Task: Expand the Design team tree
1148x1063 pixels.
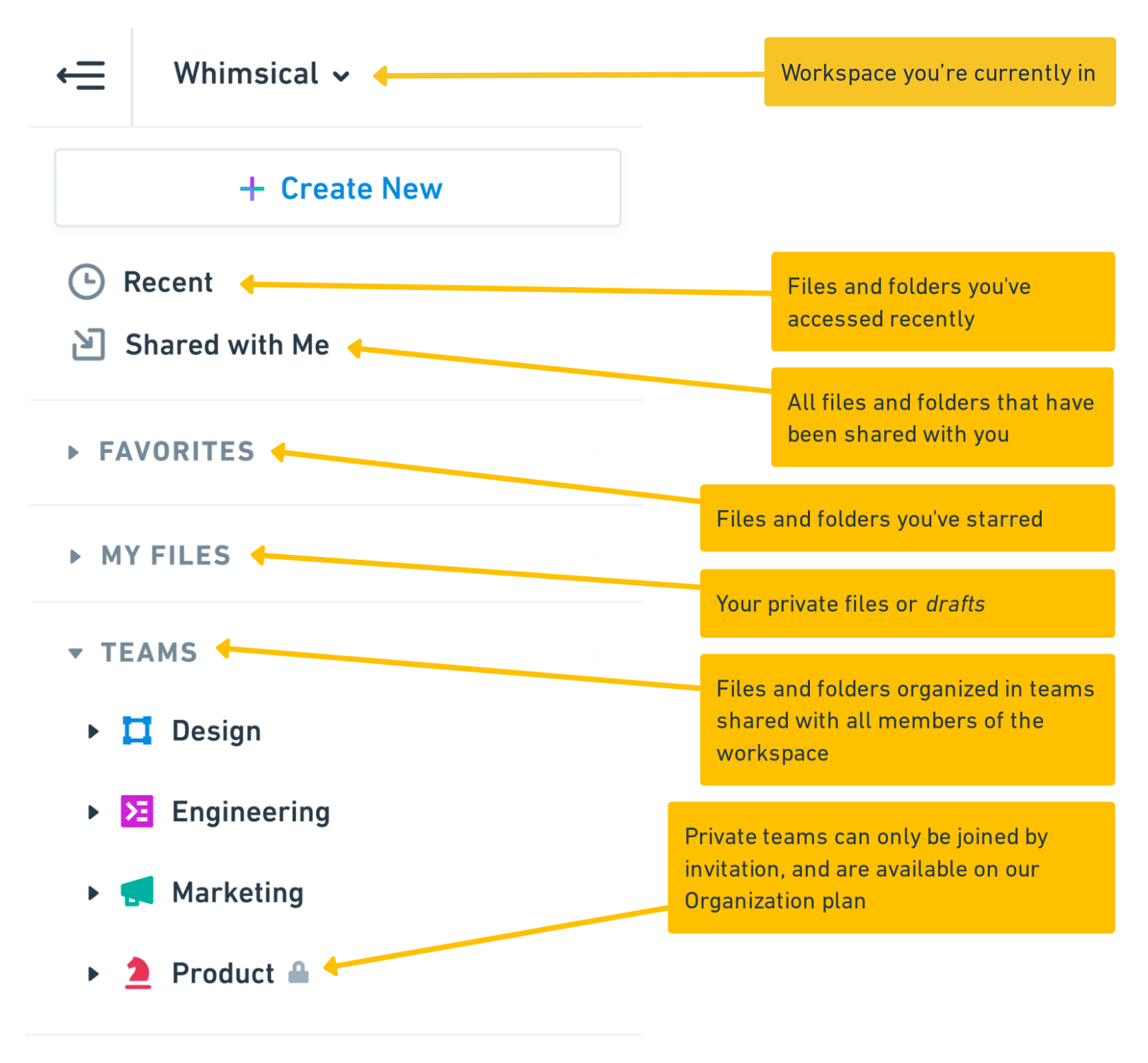Action: coord(93,730)
